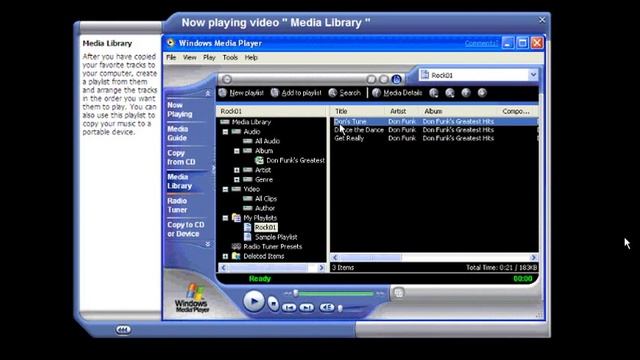Open the Rock01 playlist dropdown
The width and height of the screenshot is (640, 360).
[533, 75]
